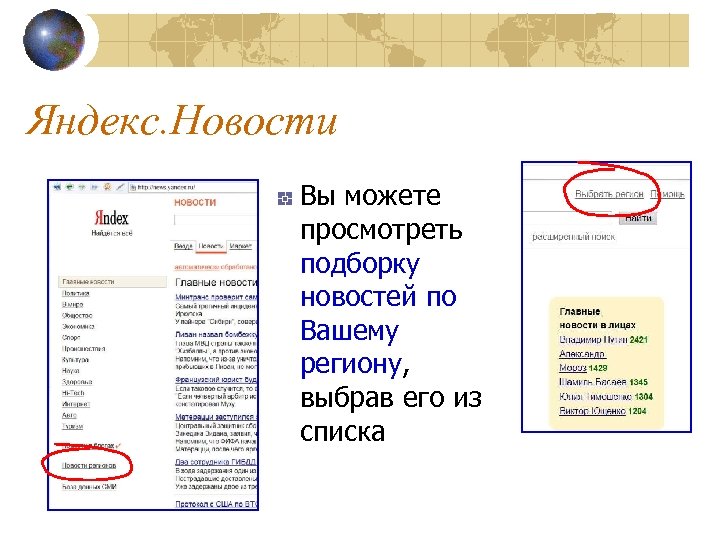
Task: Open the Туризм rubric link
Action: click(73, 426)
